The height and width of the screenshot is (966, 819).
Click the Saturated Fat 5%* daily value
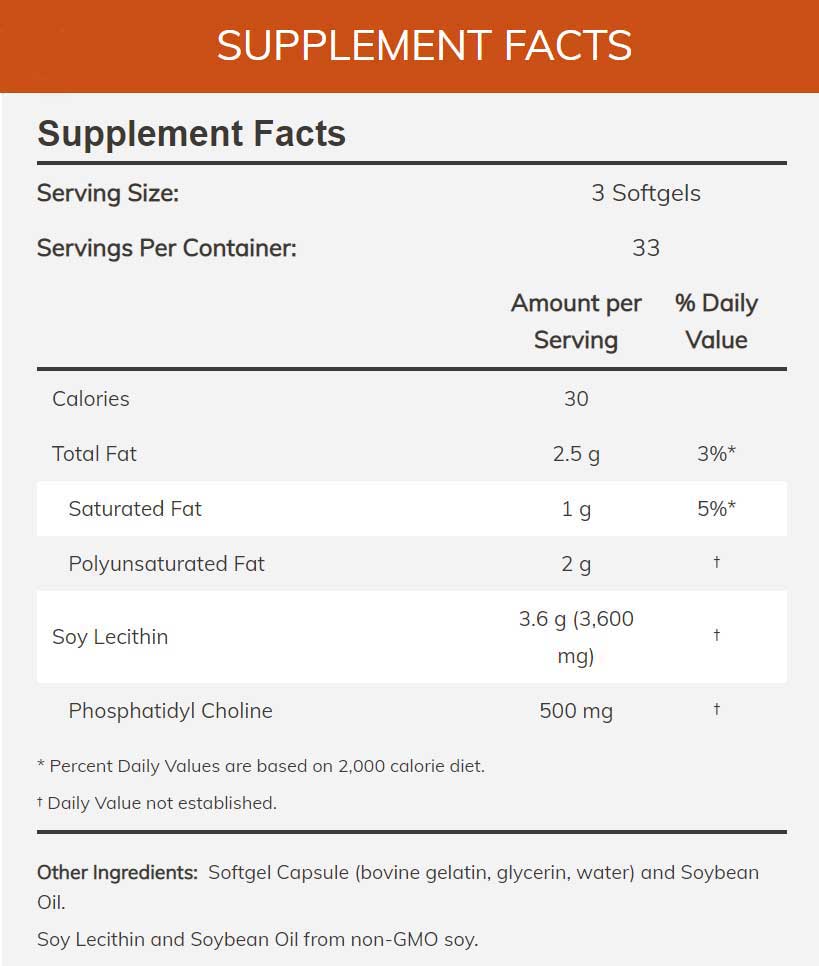tap(716, 508)
